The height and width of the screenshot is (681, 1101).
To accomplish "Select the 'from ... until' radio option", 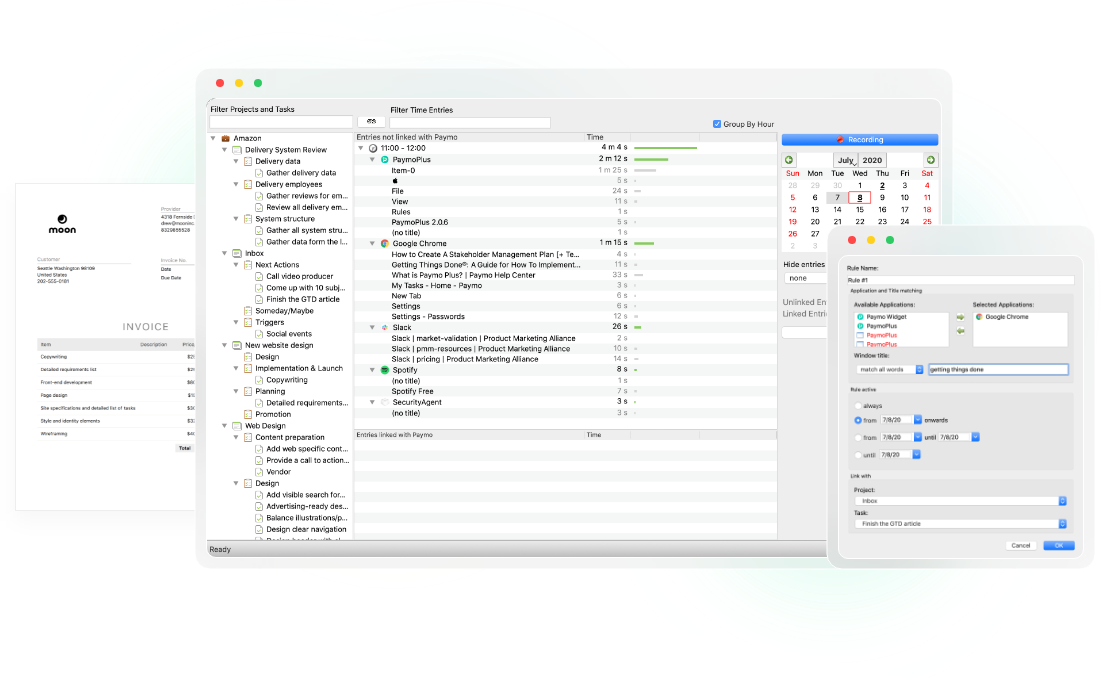I will click(858, 437).
